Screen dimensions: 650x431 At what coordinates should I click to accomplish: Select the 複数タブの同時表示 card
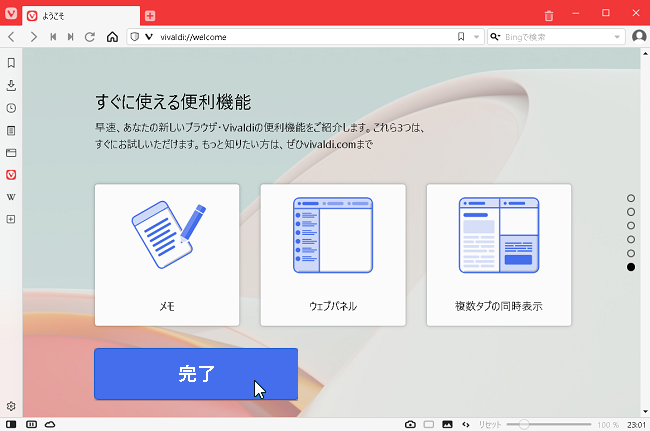[x=499, y=255]
